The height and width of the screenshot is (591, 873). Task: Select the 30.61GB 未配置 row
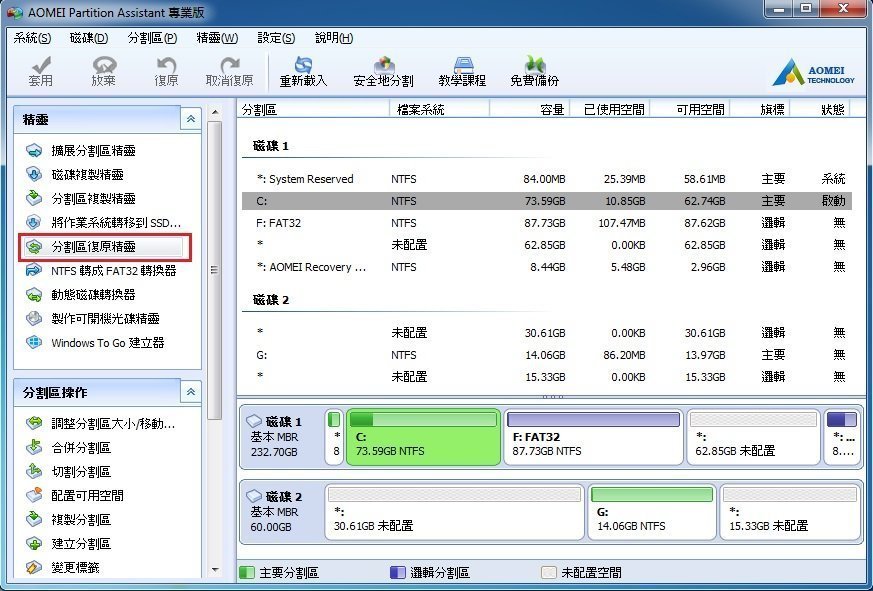[547, 333]
